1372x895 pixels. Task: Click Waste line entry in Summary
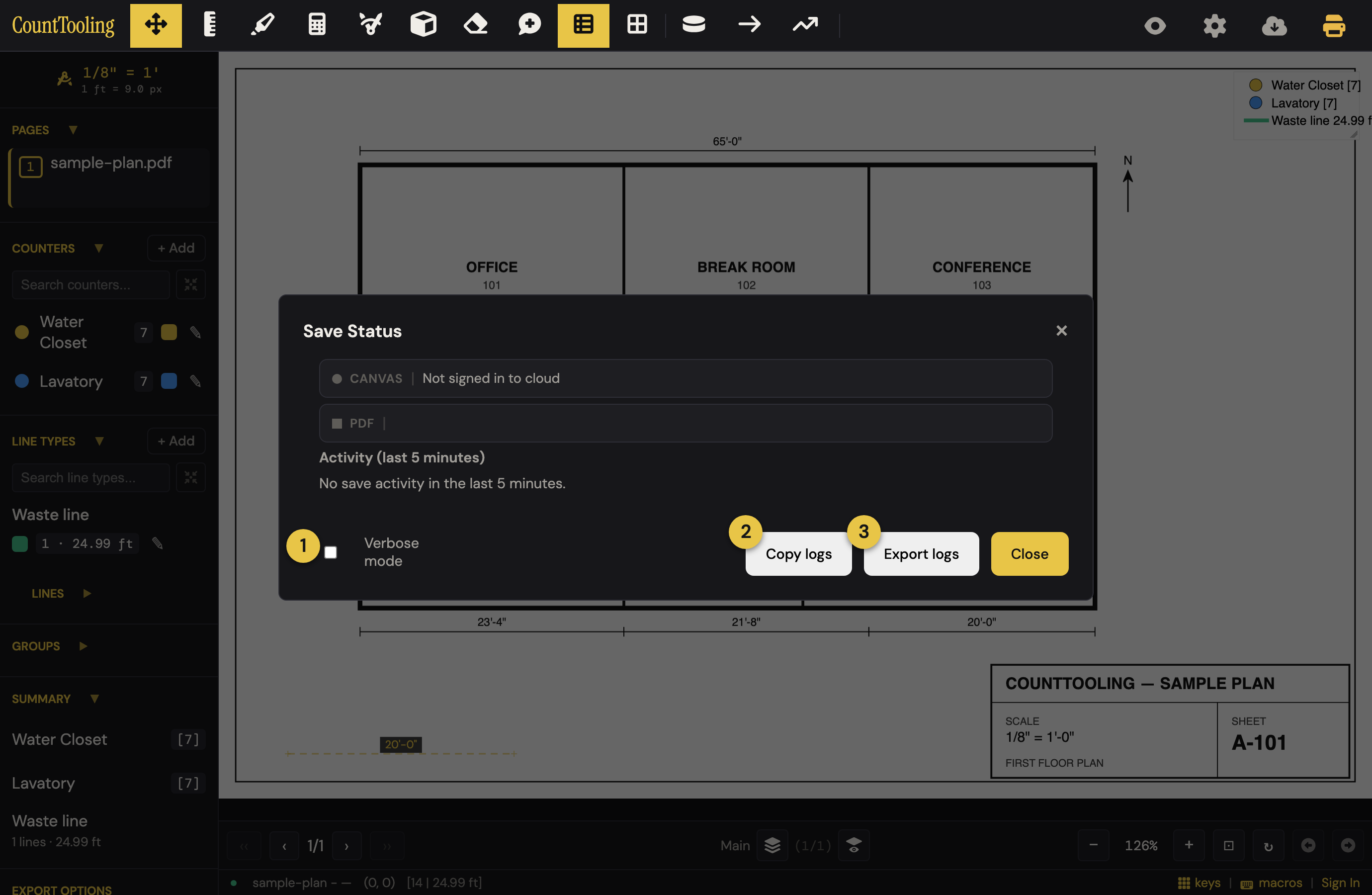pos(57,830)
